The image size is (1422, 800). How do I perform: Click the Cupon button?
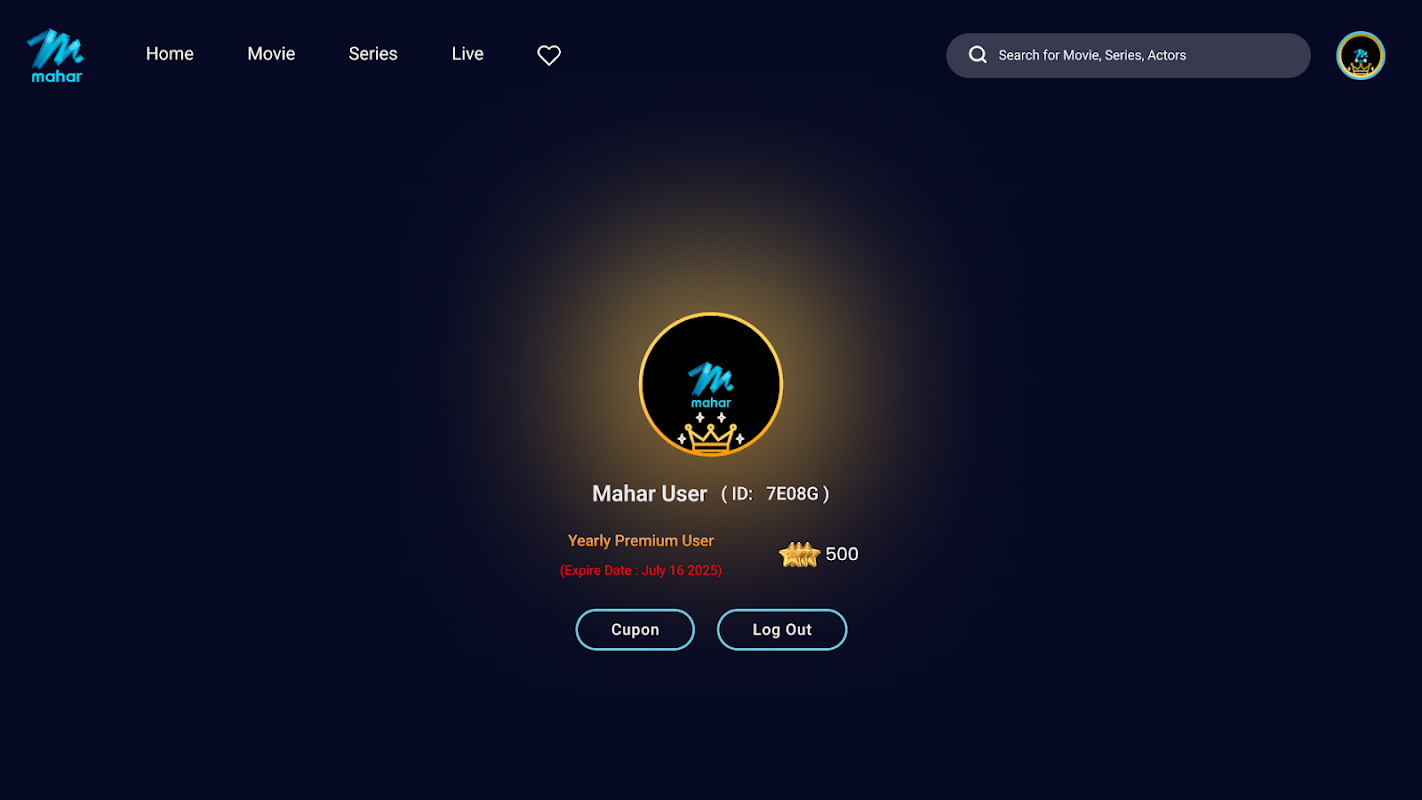[635, 630]
